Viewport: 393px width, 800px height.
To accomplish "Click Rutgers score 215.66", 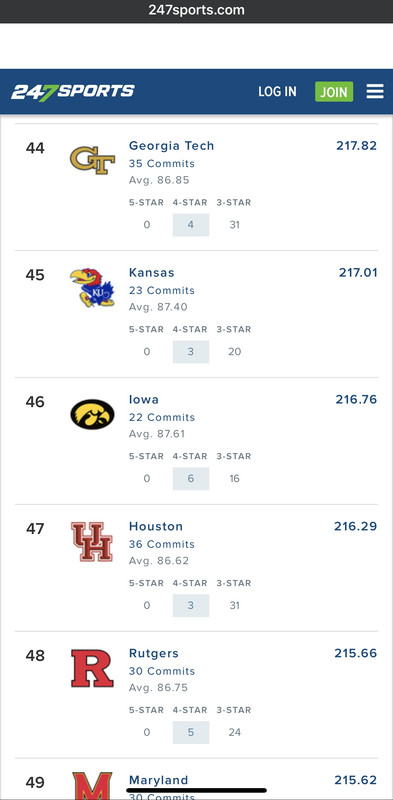I will (356, 654).
